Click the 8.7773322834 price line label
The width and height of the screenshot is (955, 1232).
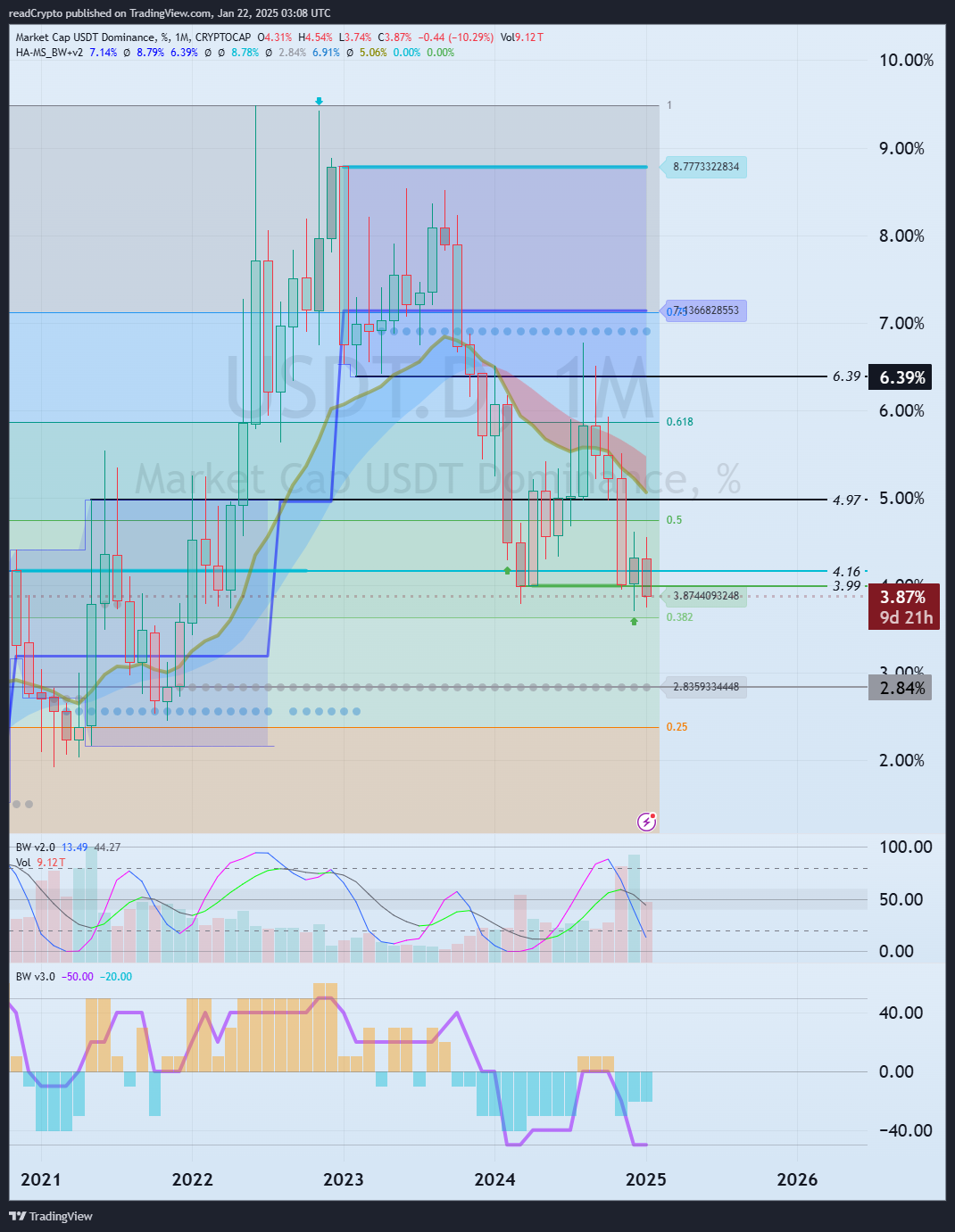(x=706, y=167)
